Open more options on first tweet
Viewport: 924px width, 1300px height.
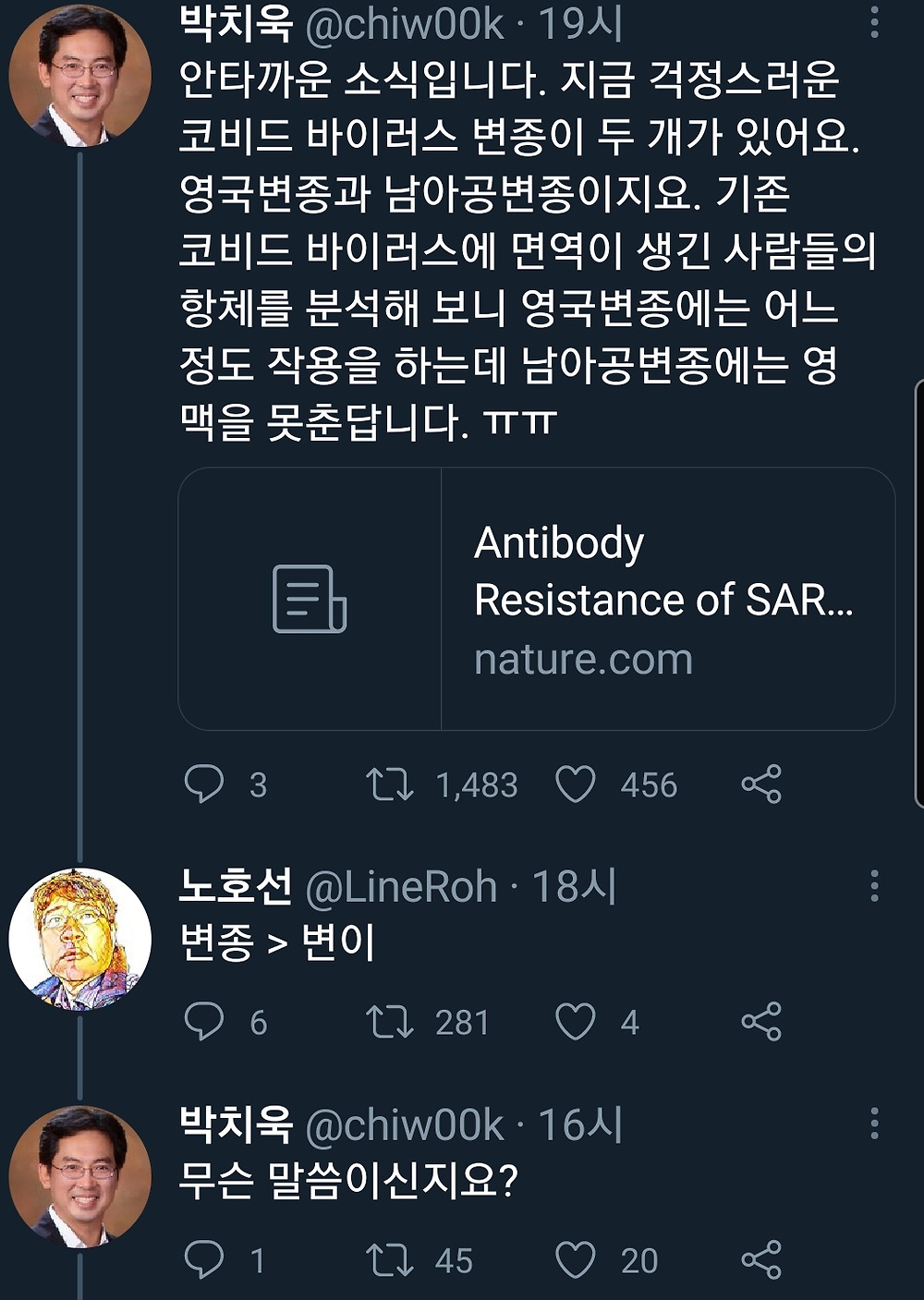point(873,24)
